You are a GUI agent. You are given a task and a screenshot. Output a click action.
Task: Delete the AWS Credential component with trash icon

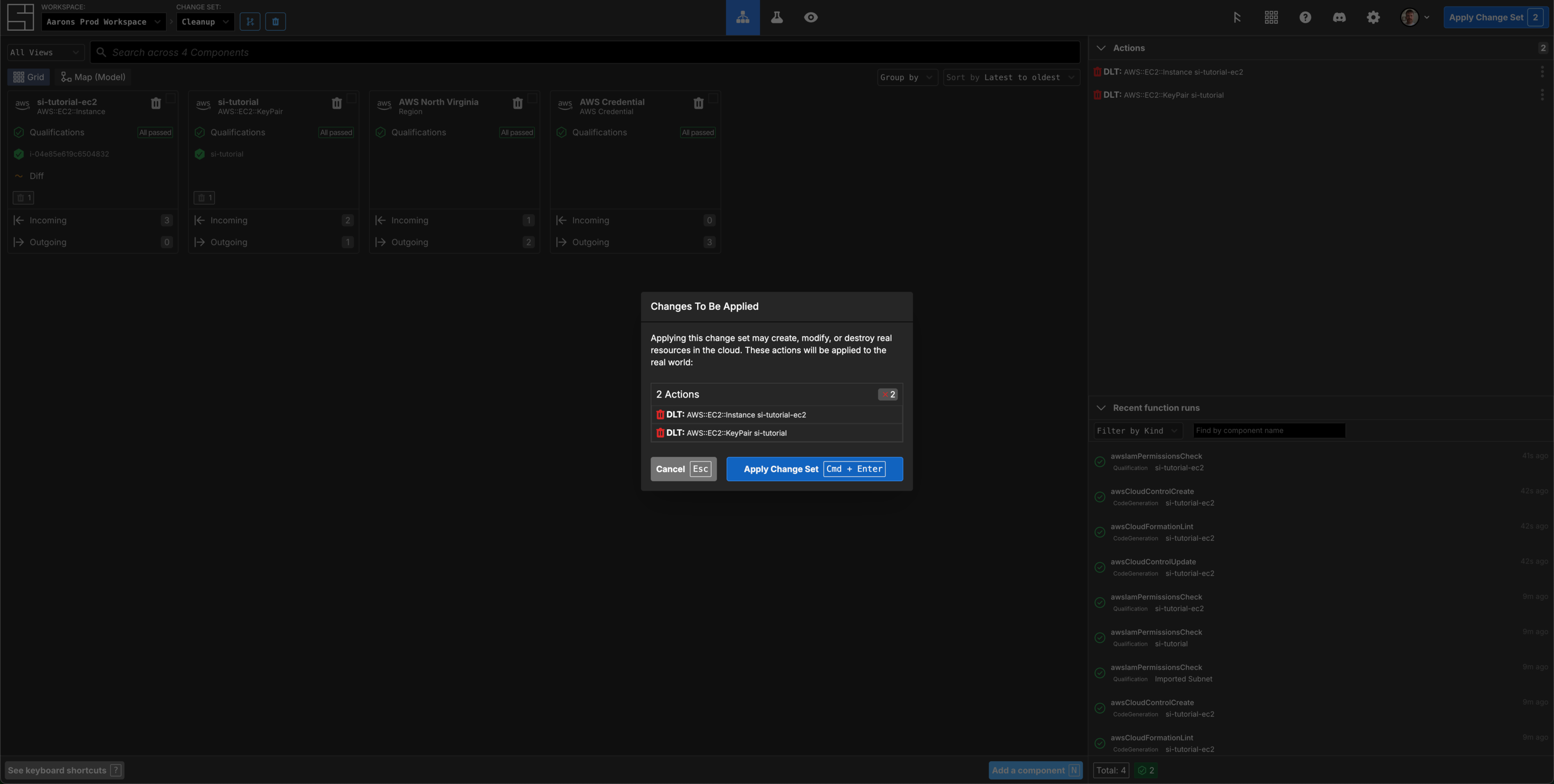pos(699,103)
